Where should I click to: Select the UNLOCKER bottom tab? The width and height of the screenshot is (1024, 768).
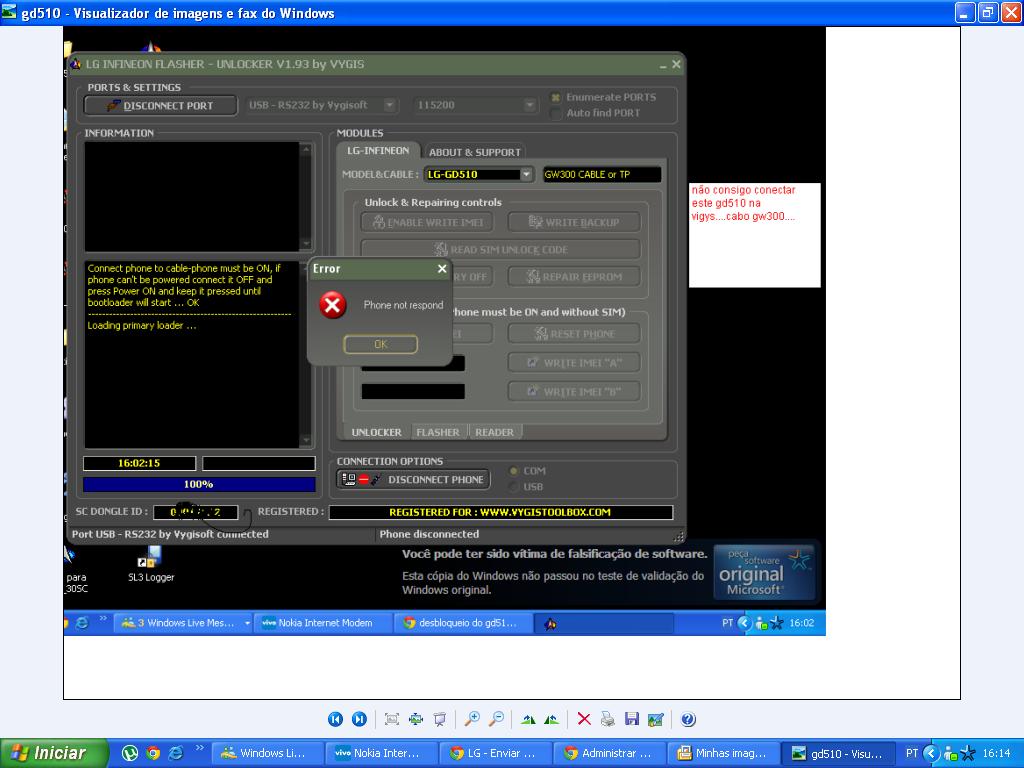tap(376, 432)
